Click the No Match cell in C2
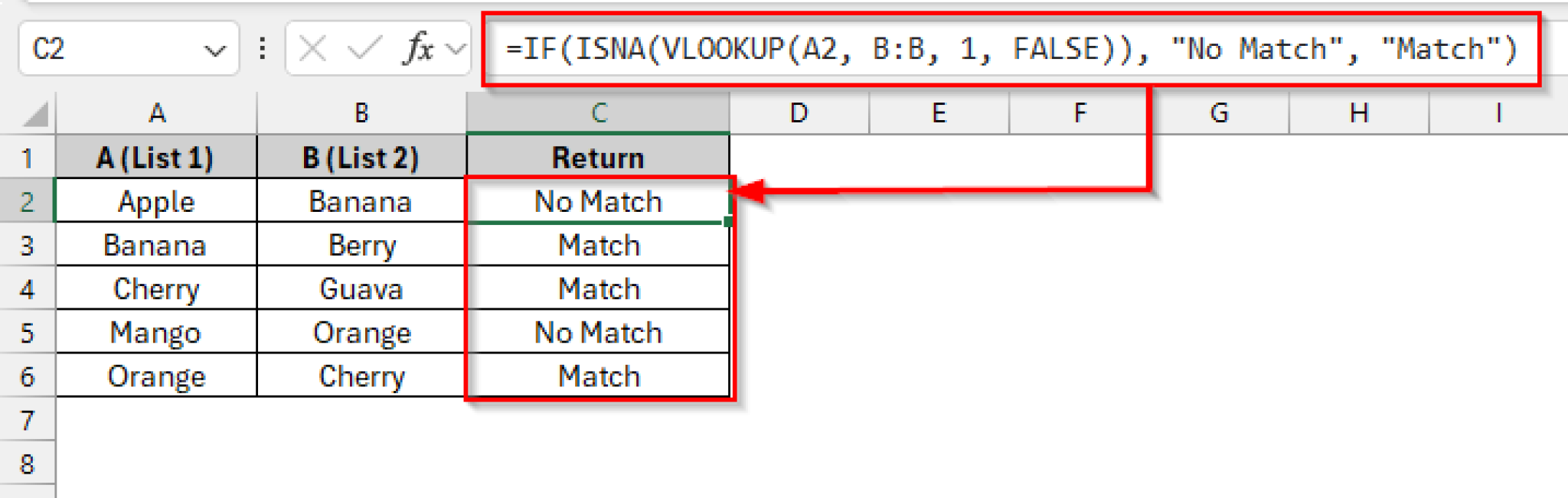The image size is (1568, 498). [x=597, y=201]
